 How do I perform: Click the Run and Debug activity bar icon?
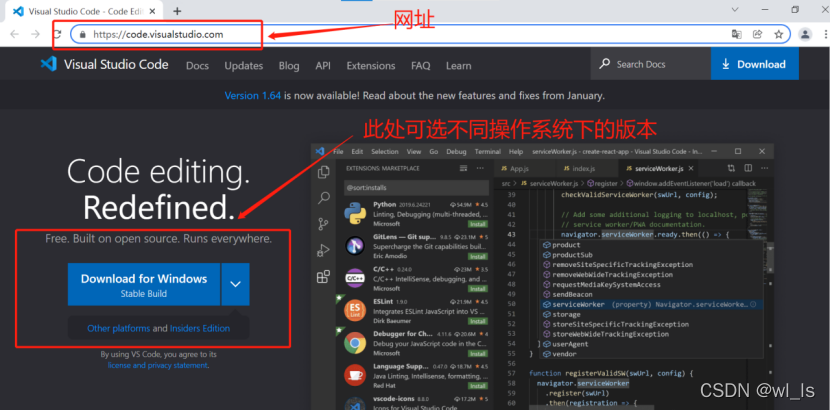(323, 250)
